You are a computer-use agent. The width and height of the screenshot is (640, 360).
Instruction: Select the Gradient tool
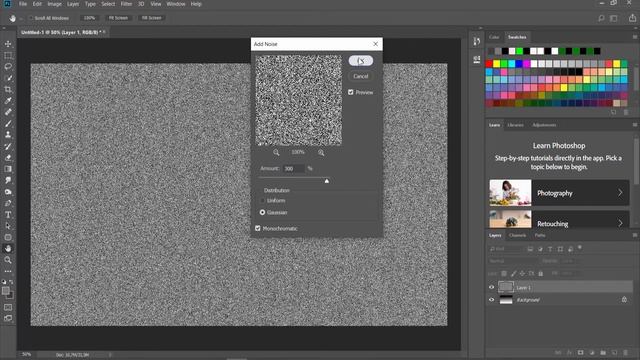click(8, 169)
